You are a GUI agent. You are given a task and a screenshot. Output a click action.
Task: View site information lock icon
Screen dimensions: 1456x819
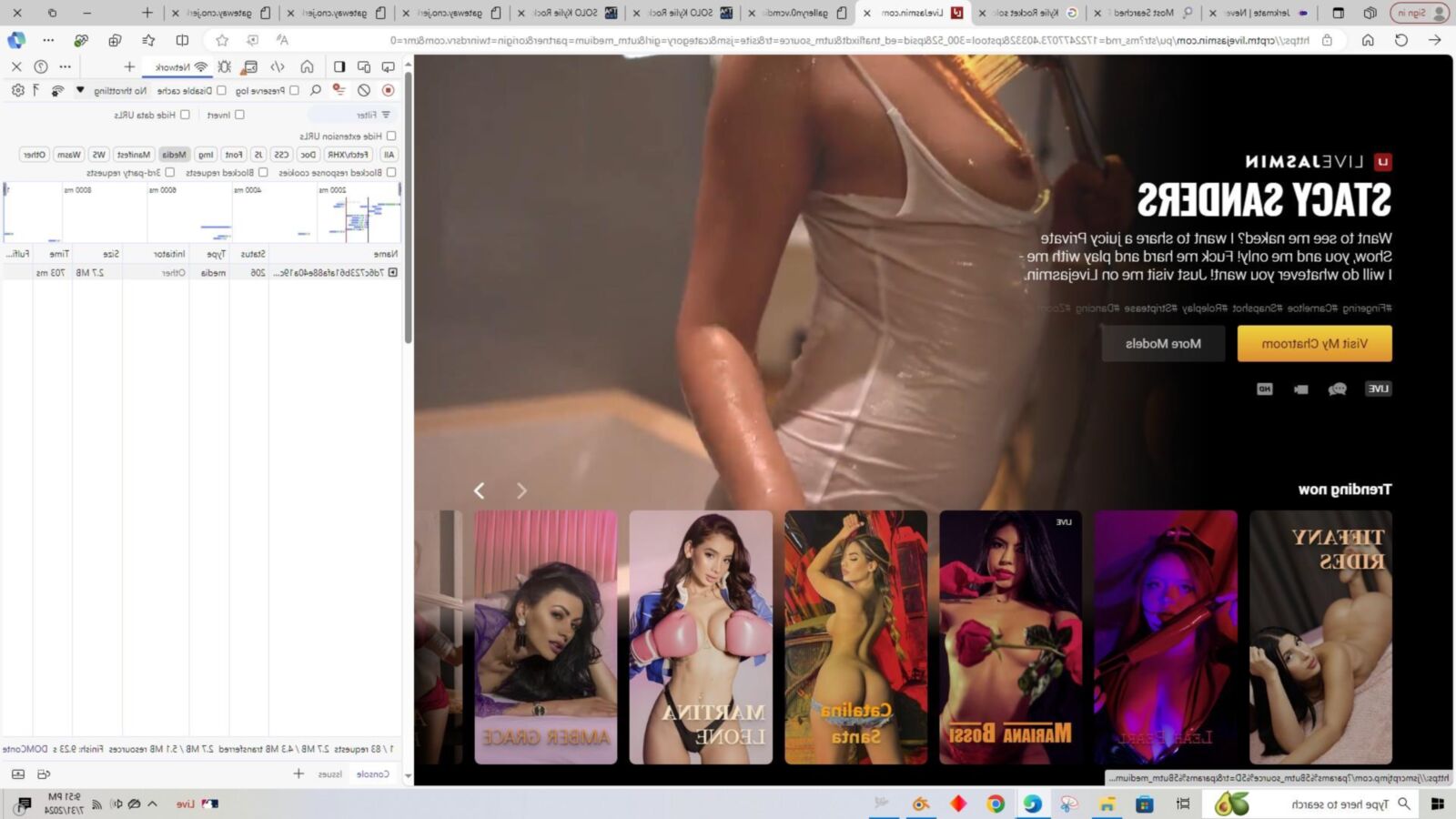pos(1328,40)
